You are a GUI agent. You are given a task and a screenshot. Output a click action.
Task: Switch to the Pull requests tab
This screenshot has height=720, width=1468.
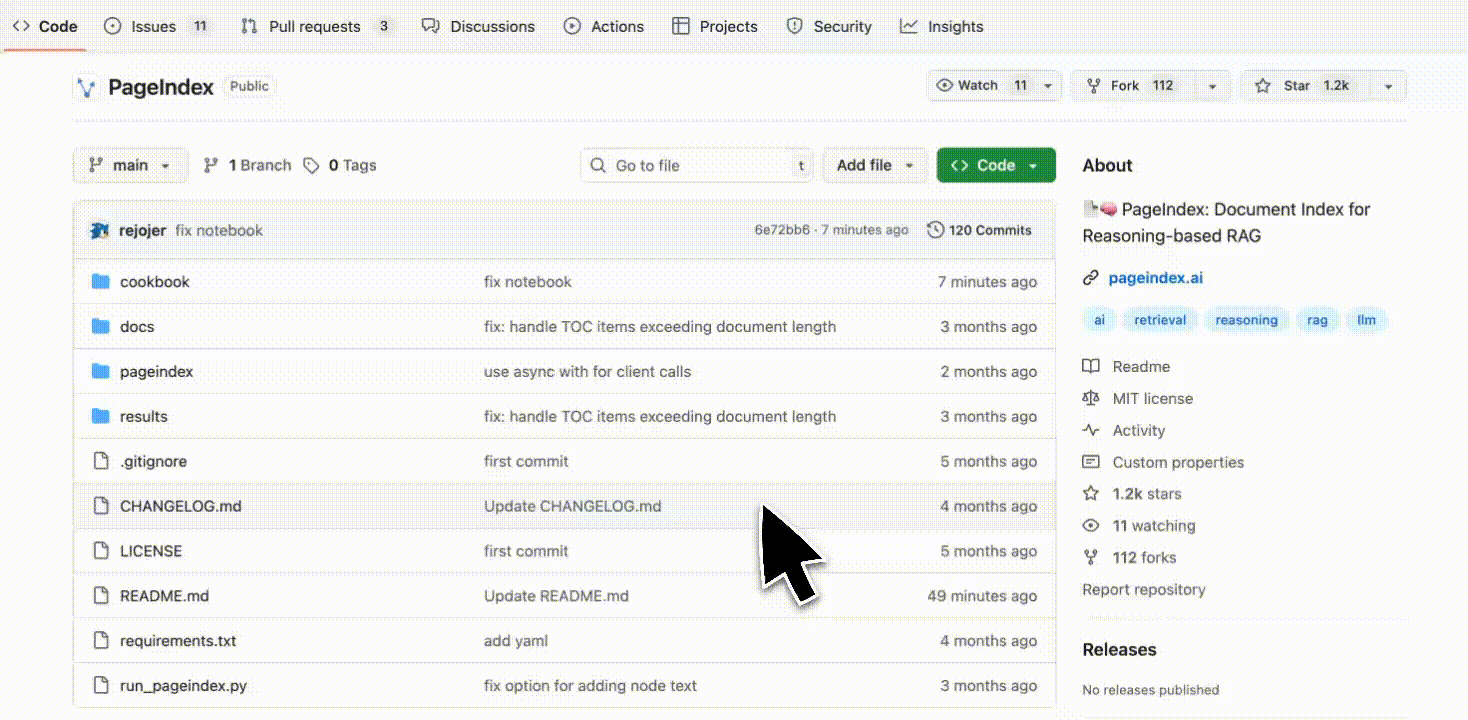coord(315,27)
